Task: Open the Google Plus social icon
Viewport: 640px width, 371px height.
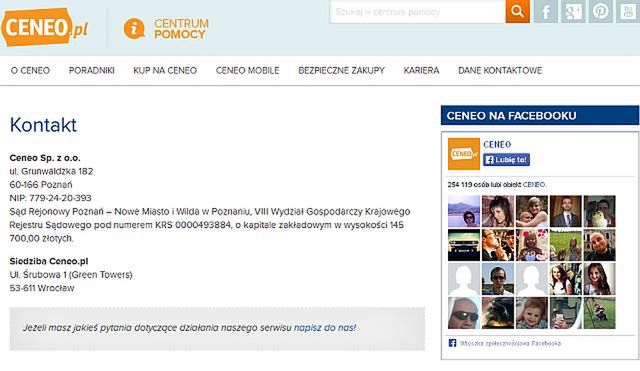Action: (573, 11)
